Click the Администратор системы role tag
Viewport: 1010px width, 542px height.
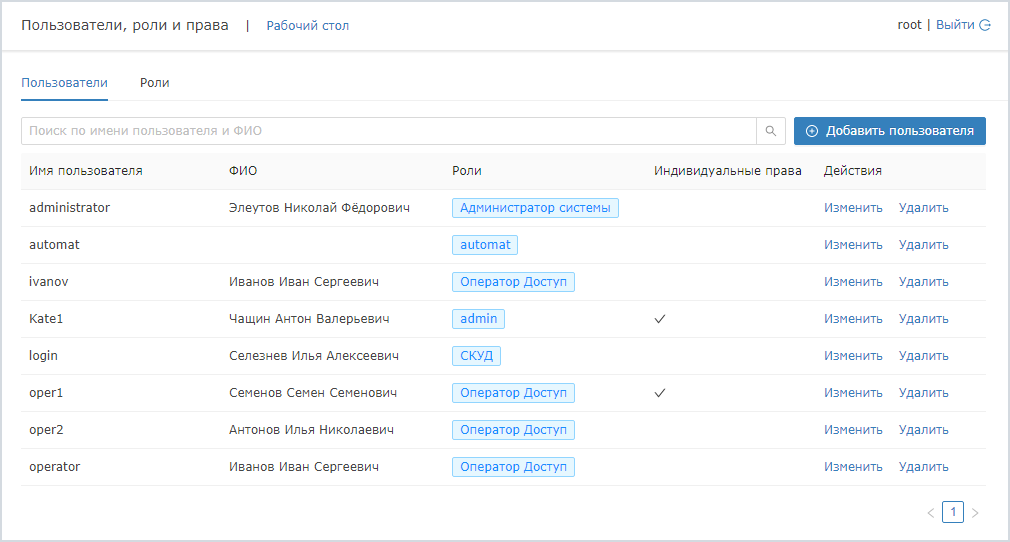pos(535,208)
